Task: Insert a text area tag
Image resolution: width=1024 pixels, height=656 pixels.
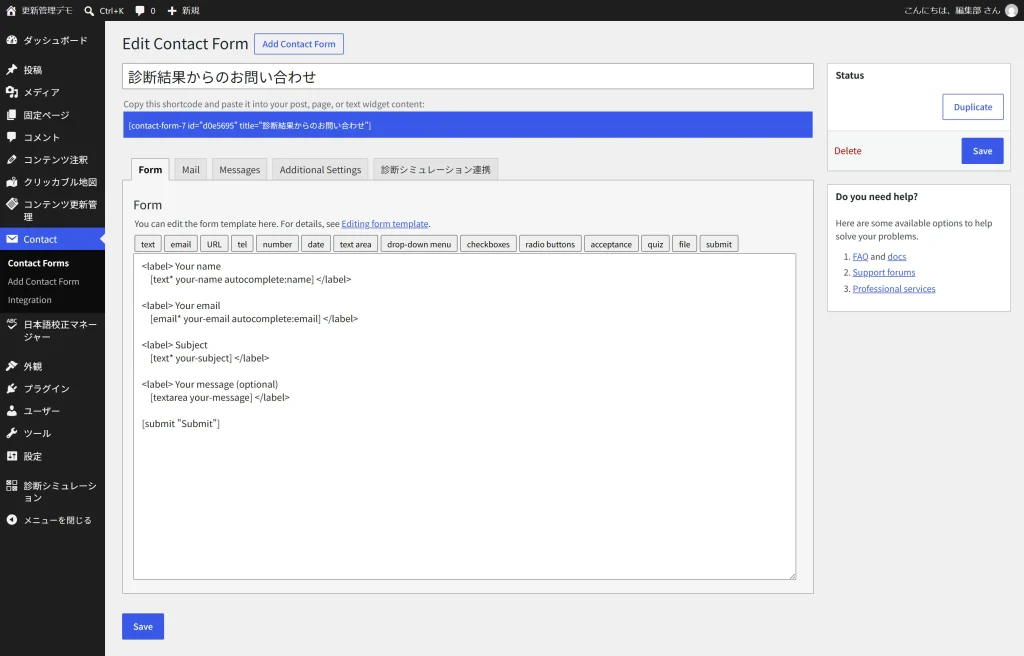Action: (355, 244)
